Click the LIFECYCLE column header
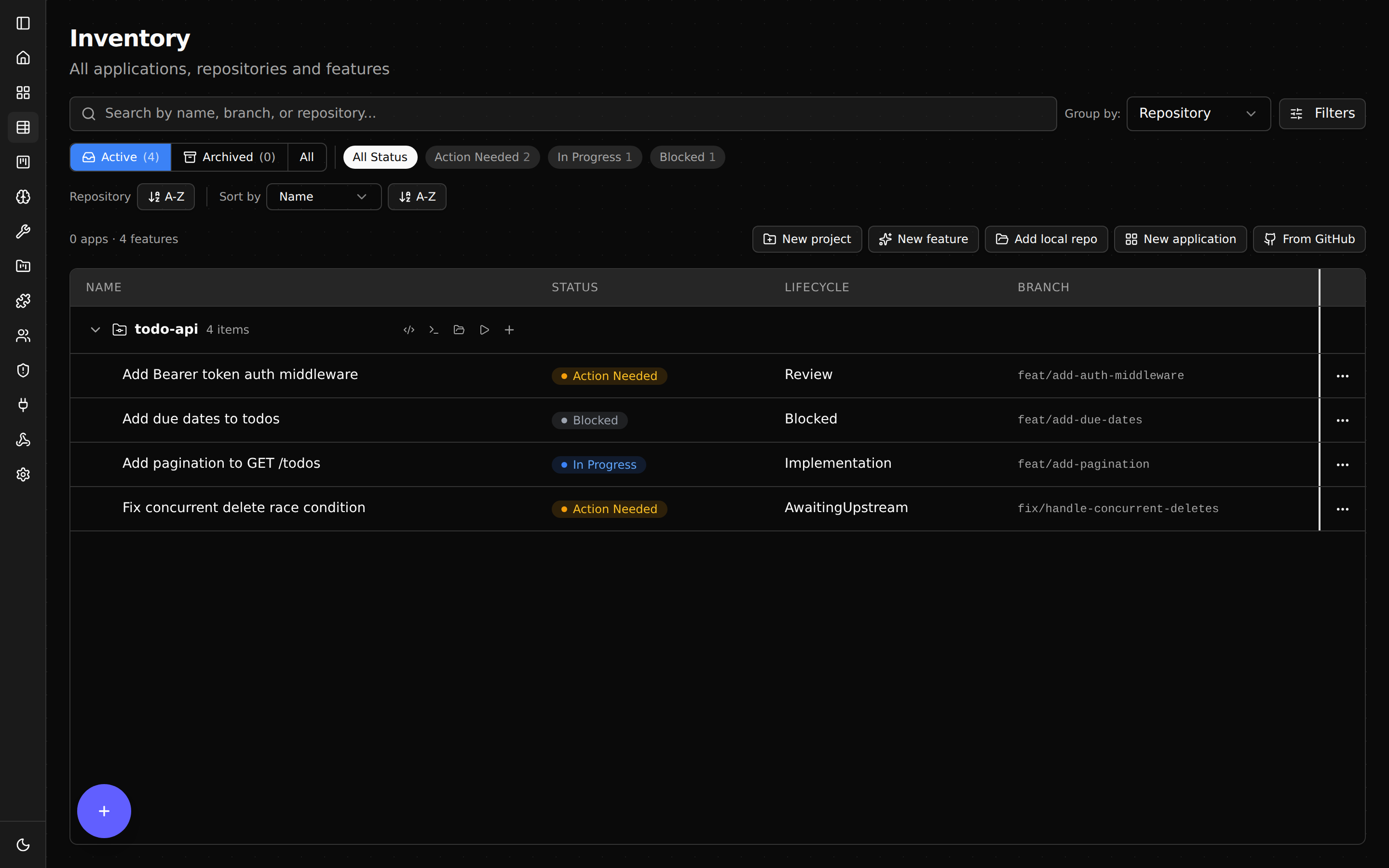This screenshot has height=868, width=1389. click(x=817, y=287)
